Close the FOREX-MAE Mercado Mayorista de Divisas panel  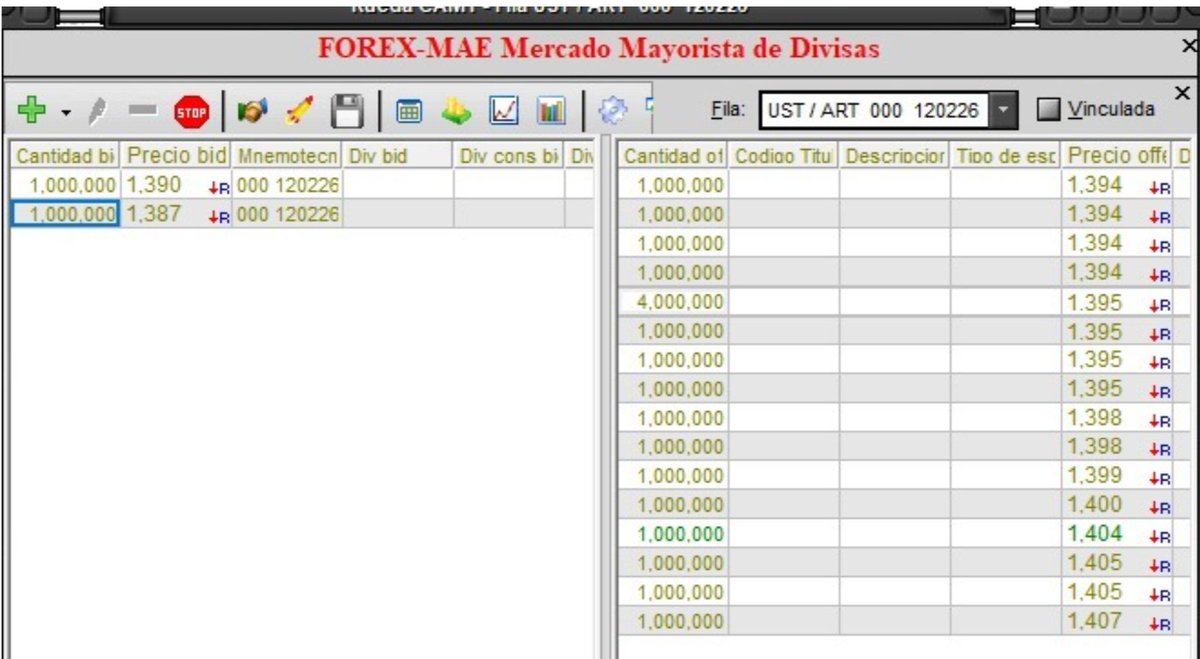pos(1189,47)
